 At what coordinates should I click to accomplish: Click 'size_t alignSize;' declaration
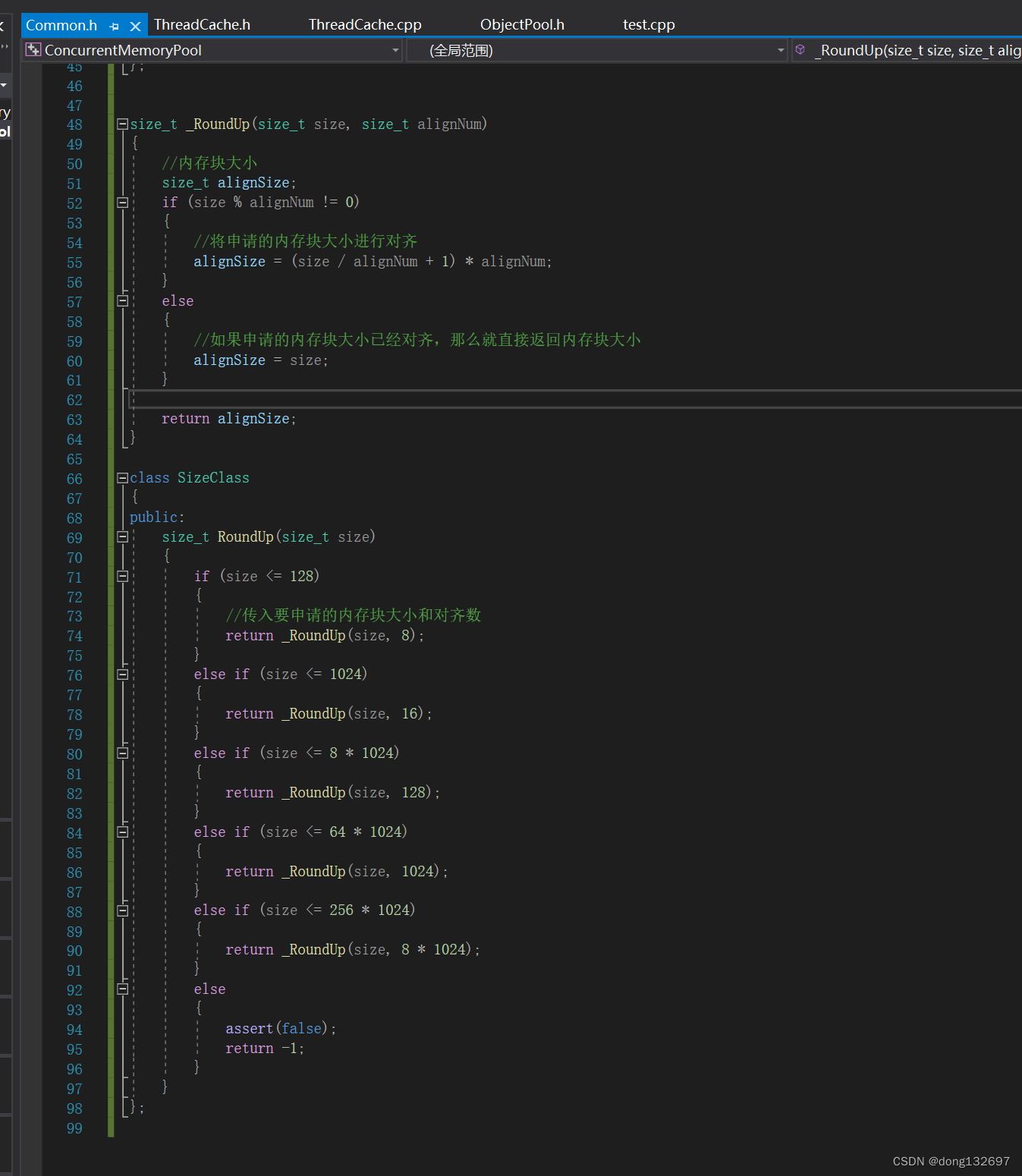pyautogui.click(x=229, y=183)
